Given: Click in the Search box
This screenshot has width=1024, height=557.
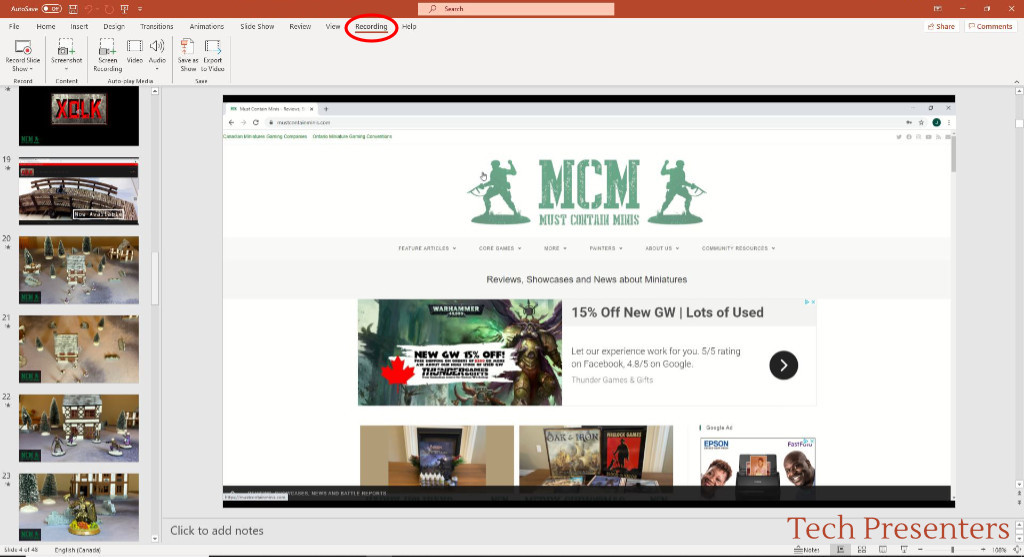Looking at the screenshot, I should [x=516, y=8].
